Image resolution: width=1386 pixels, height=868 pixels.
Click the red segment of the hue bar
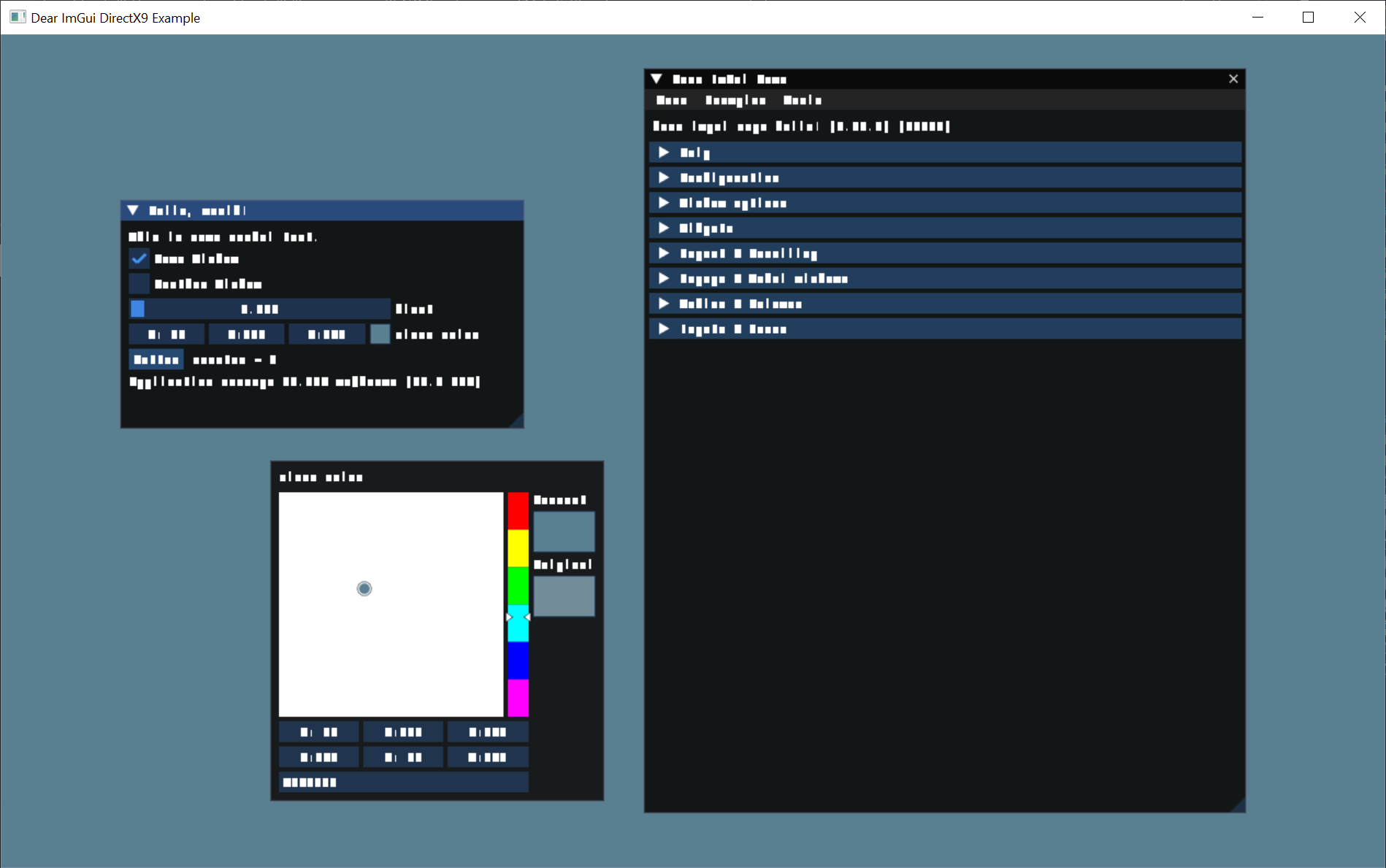[x=518, y=511]
